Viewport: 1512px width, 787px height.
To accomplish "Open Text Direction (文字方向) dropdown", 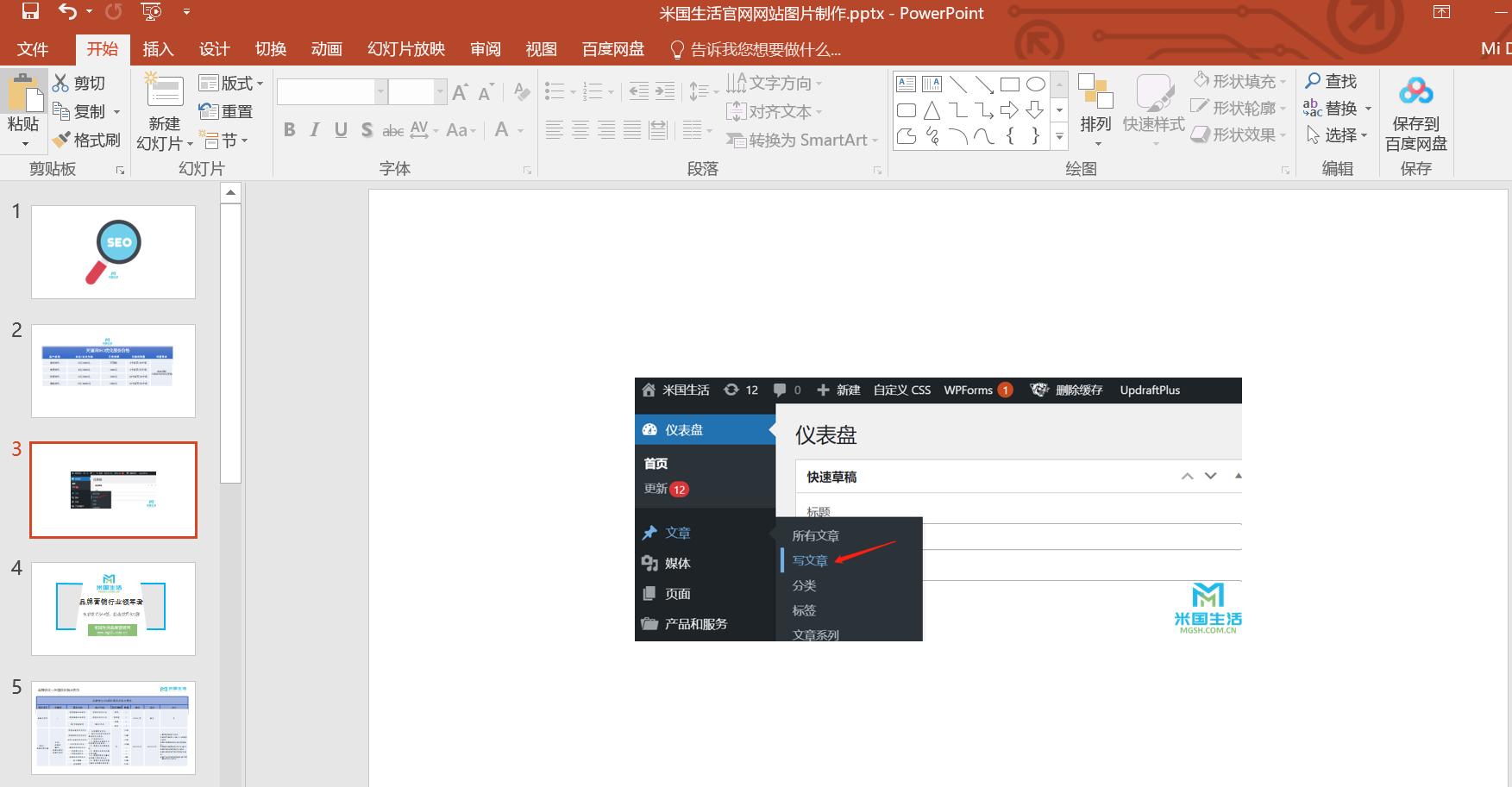I will [x=775, y=83].
